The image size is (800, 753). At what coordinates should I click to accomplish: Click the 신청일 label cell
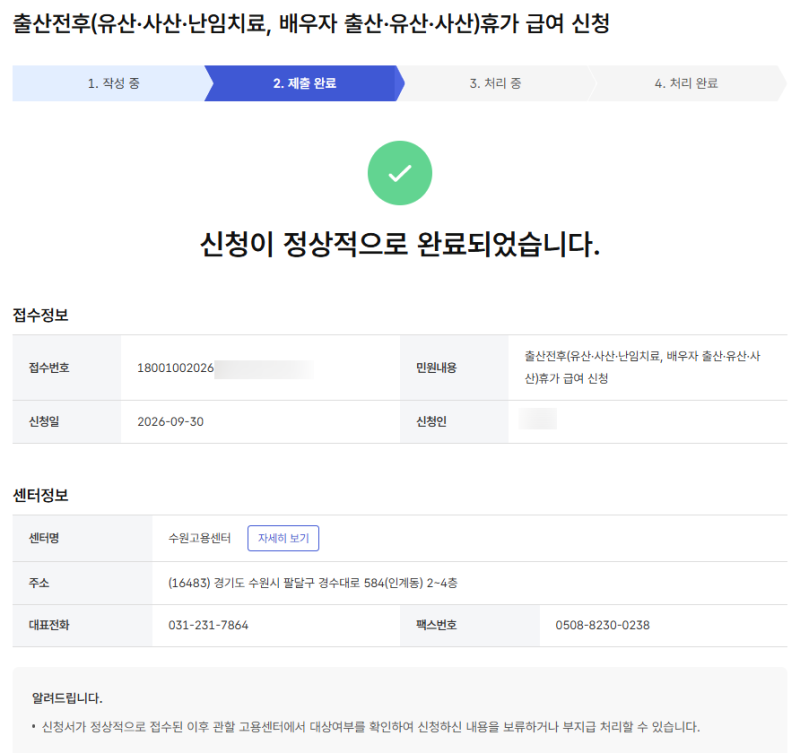pyautogui.click(x=67, y=422)
